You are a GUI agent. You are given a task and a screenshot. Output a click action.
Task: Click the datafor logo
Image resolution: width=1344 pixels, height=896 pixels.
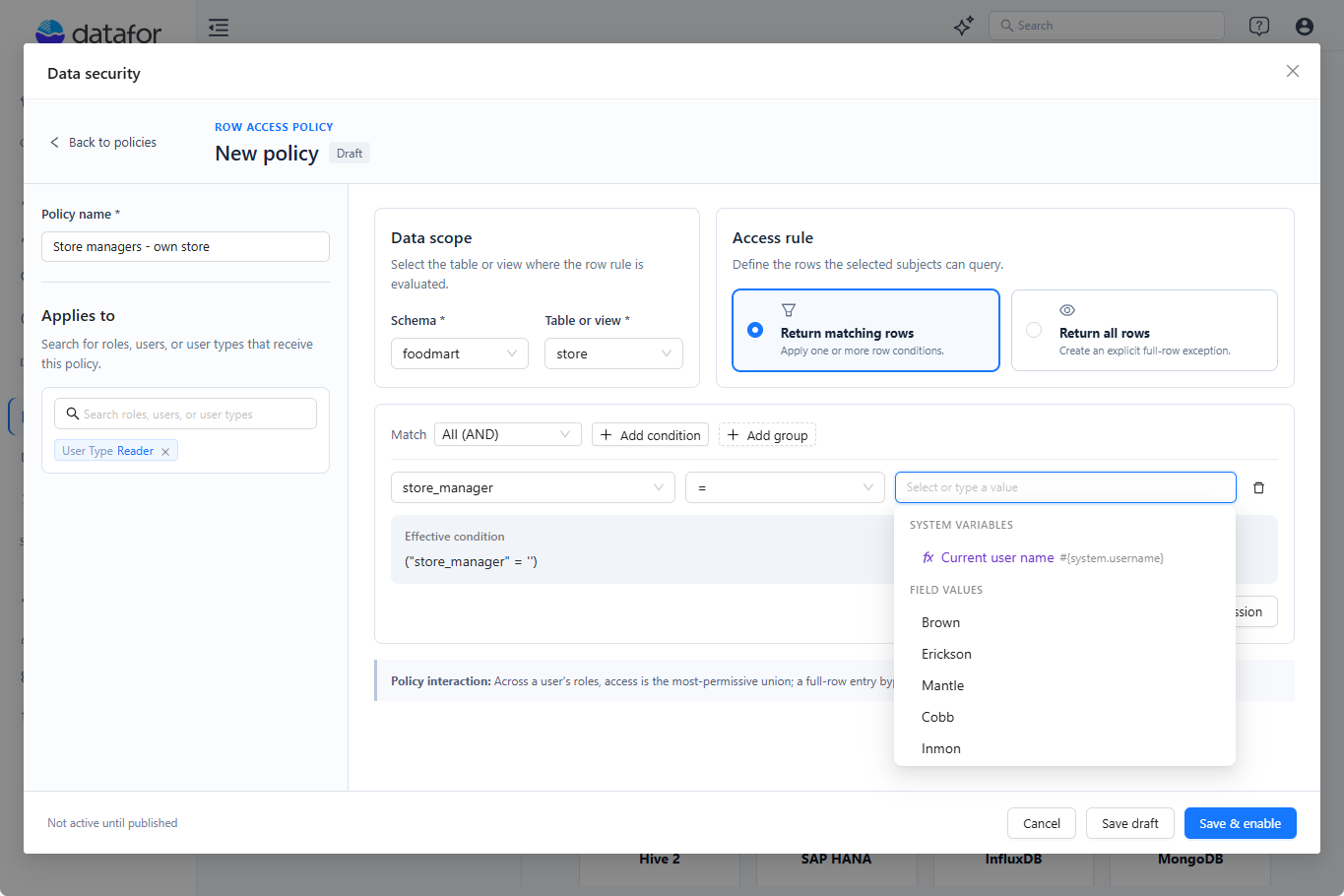click(98, 32)
